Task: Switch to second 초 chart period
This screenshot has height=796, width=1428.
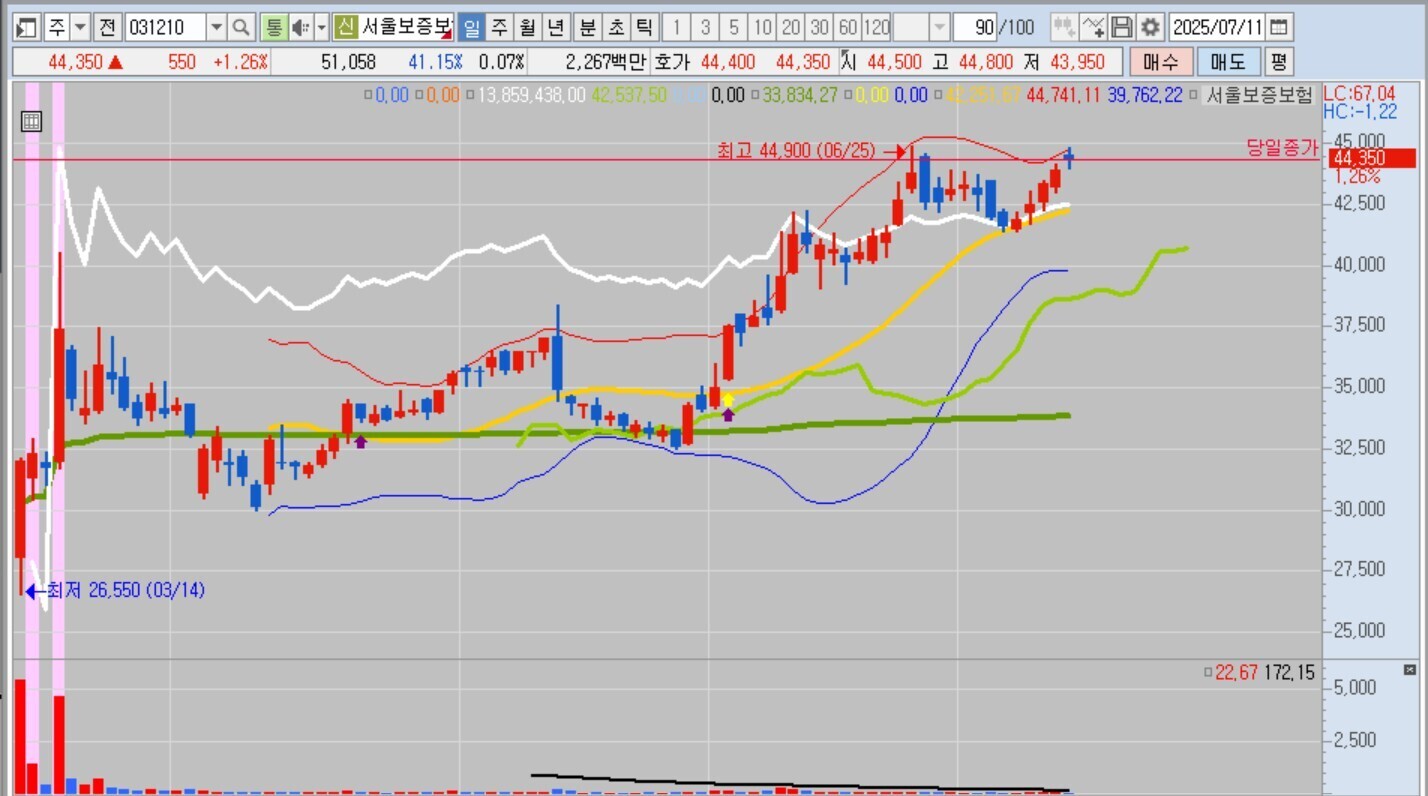Action: 616,27
